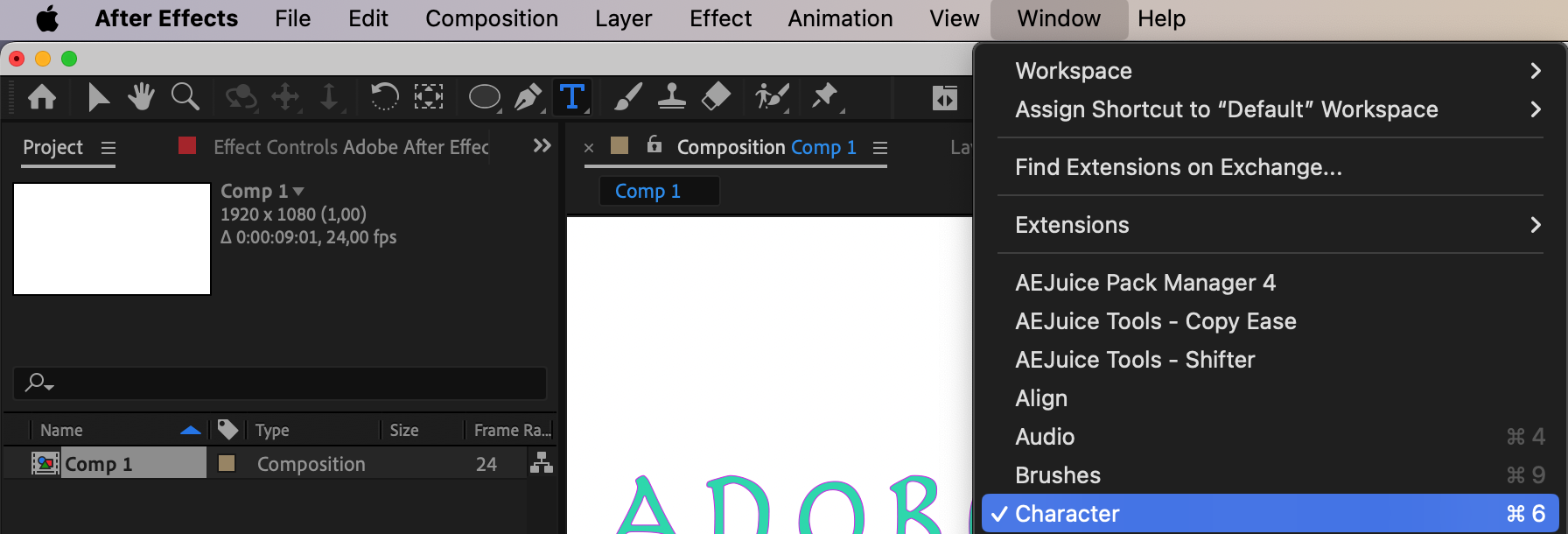Open the Animation menu

click(x=841, y=18)
